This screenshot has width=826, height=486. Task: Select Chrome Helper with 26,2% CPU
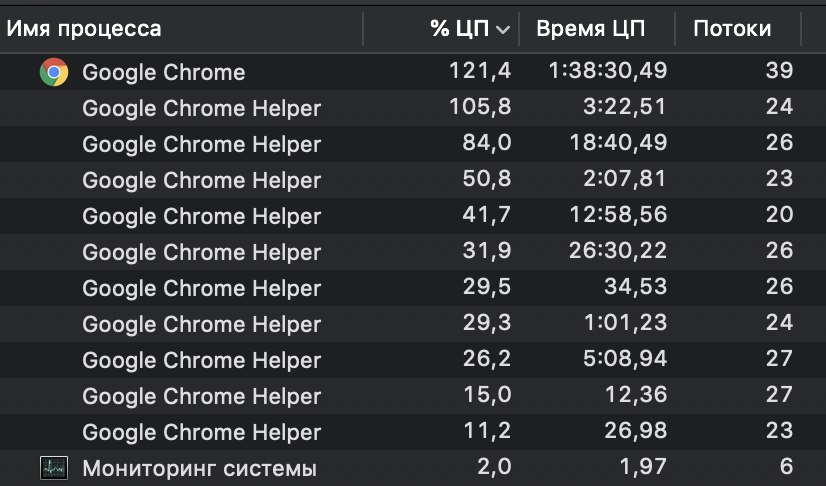click(413, 360)
